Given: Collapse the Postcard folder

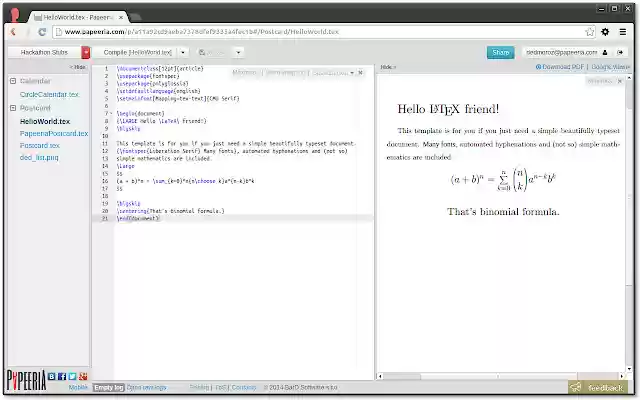Looking at the screenshot, I should coord(13,107).
